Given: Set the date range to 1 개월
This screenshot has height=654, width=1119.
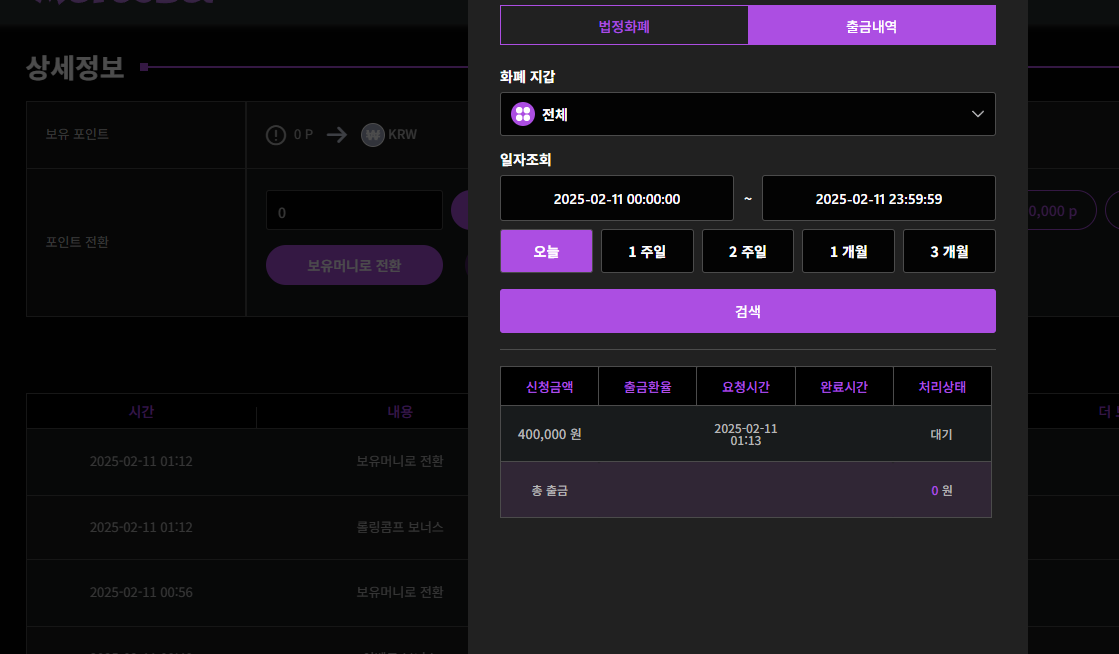Looking at the screenshot, I should [x=848, y=251].
